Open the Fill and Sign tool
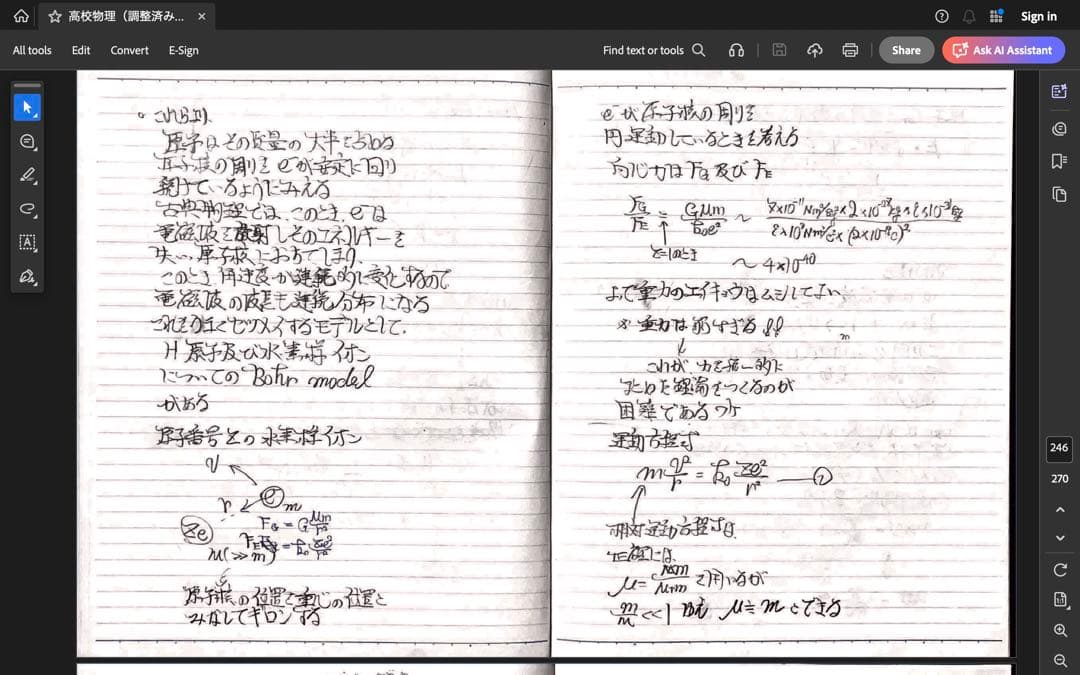The image size is (1080, 675). (x=27, y=277)
